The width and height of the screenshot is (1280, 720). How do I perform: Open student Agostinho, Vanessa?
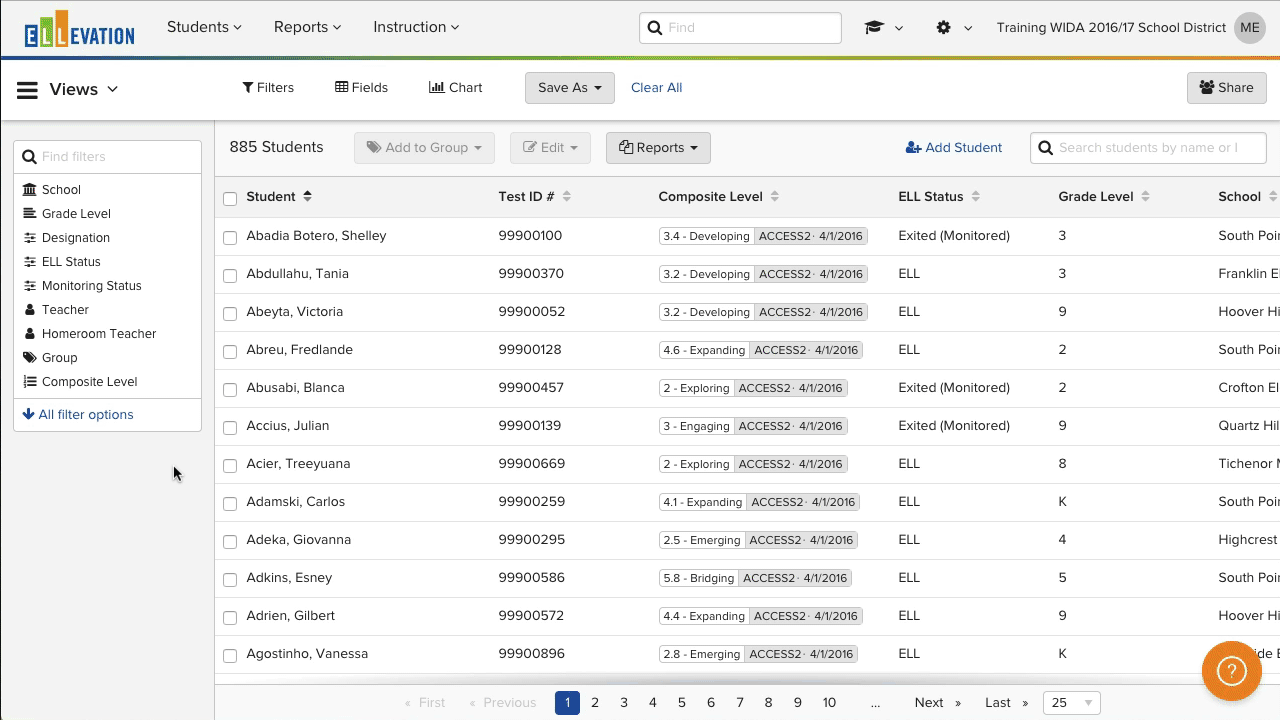pyautogui.click(x=307, y=654)
